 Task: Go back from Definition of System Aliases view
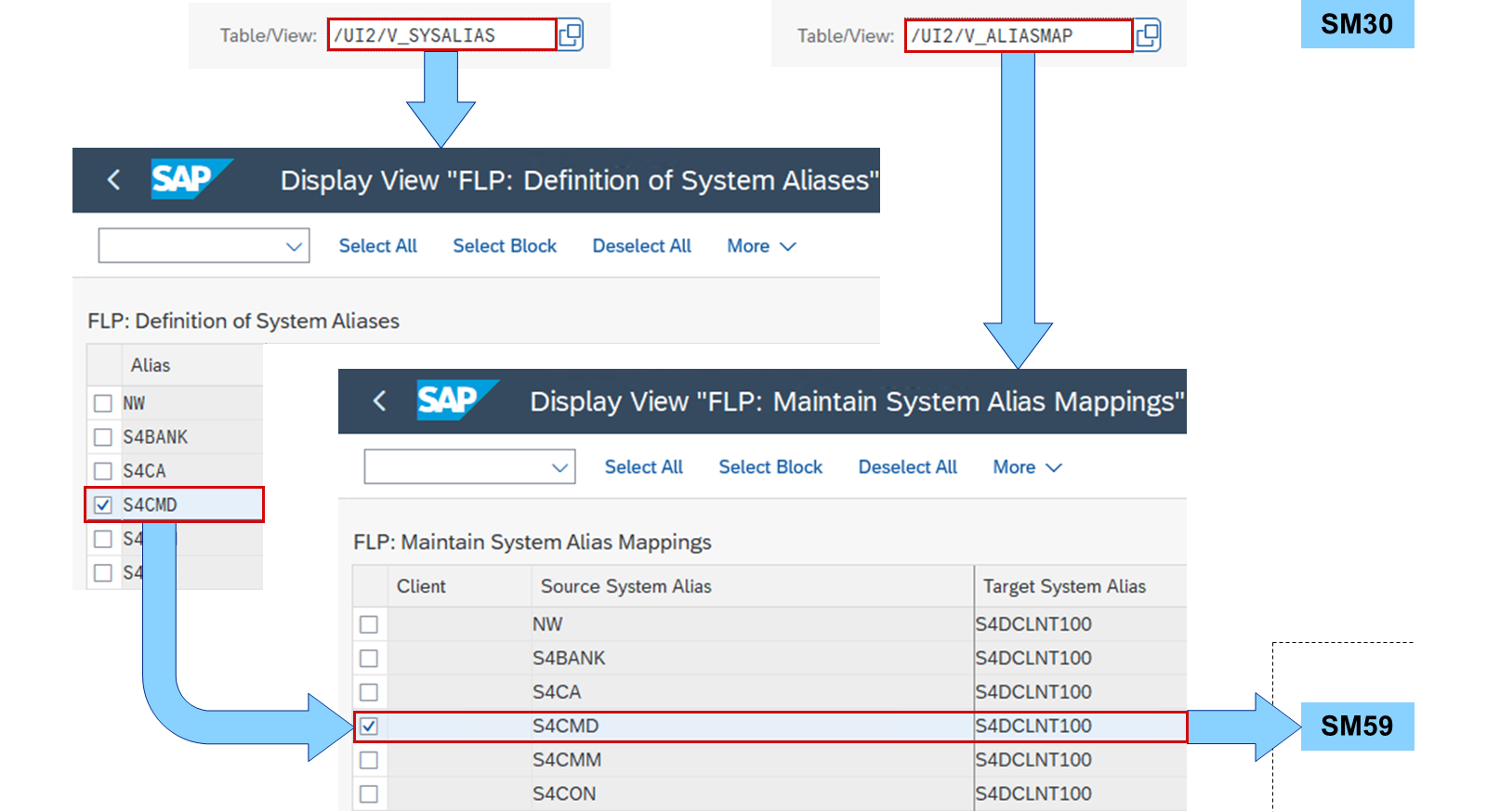pos(113,179)
